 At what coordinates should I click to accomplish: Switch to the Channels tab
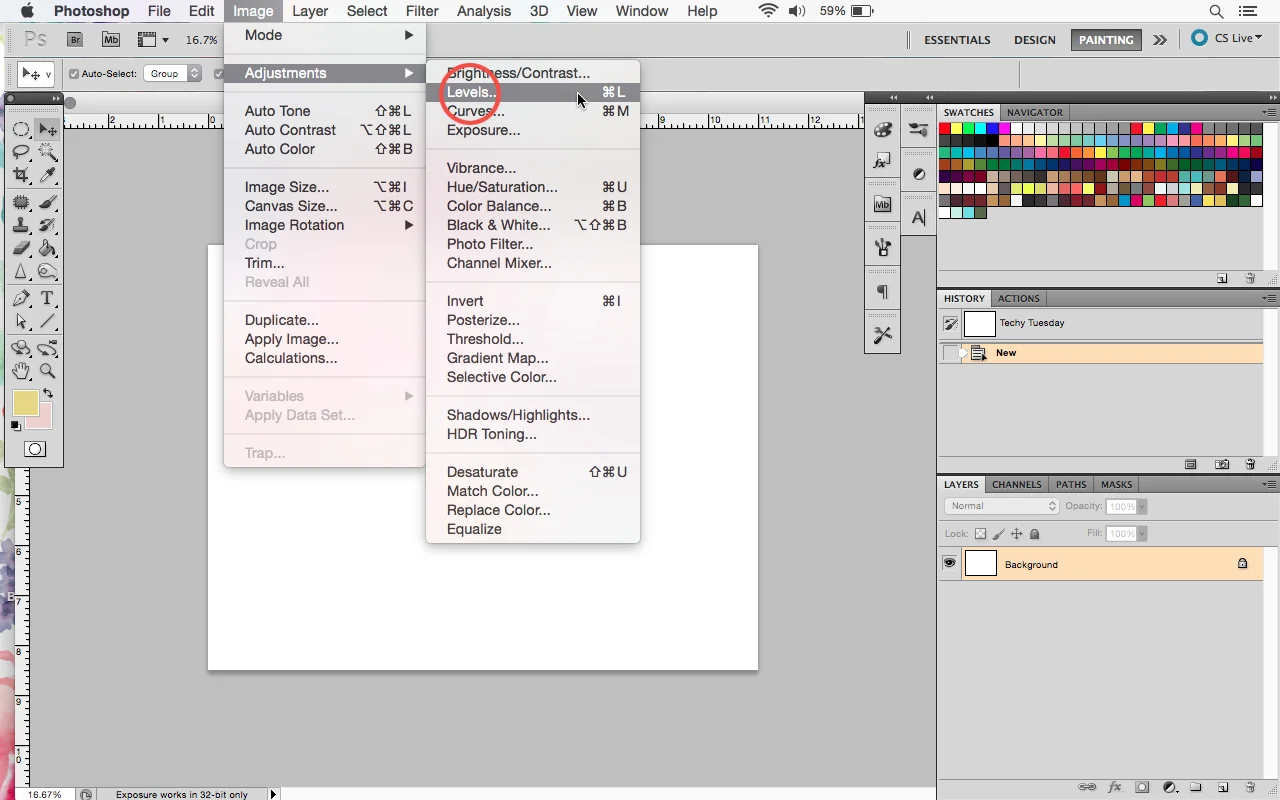coord(1017,484)
